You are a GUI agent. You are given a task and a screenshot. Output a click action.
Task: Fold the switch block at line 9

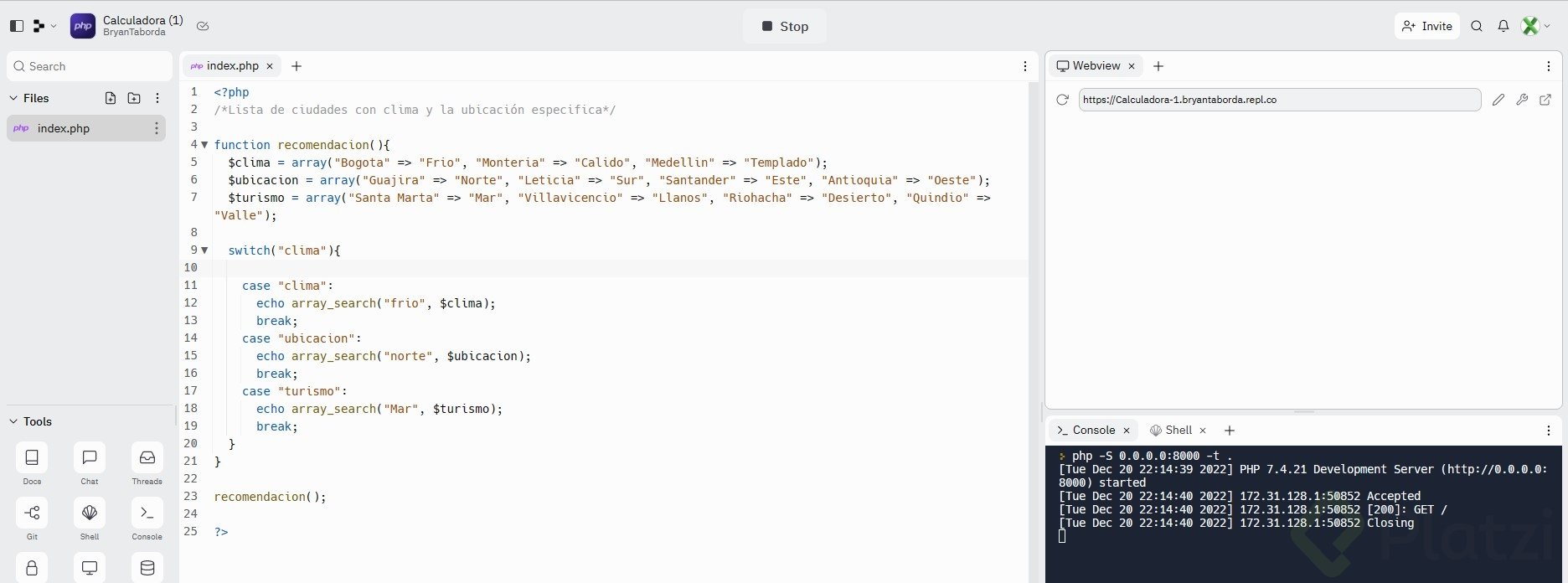click(x=204, y=250)
